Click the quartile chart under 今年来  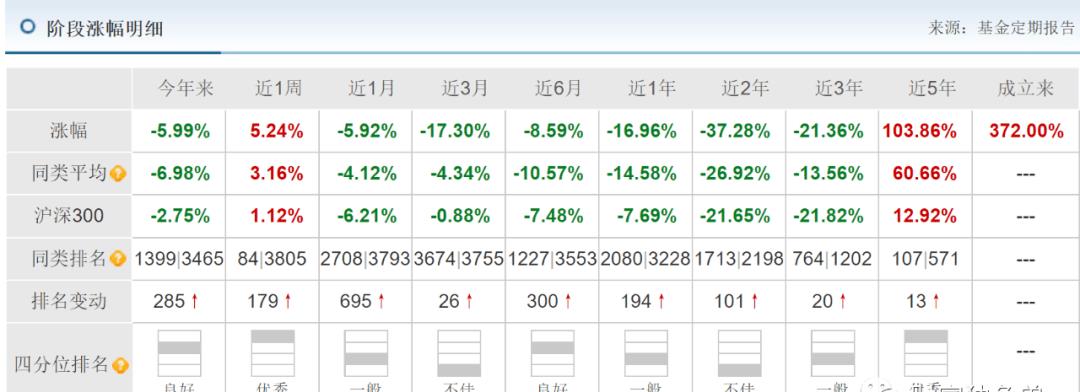point(180,353)
